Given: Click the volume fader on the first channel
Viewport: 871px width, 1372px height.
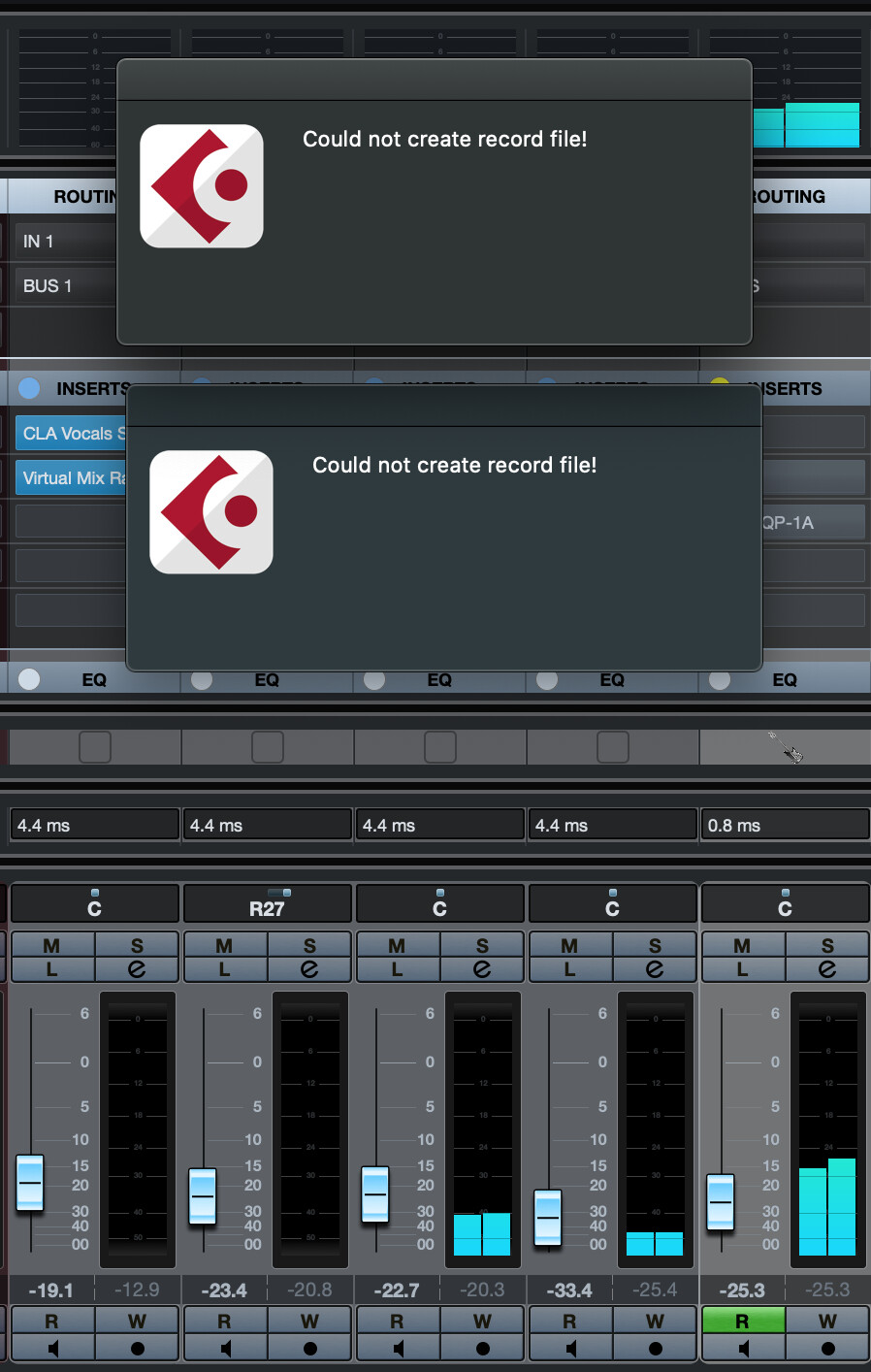Looking at the screenshot, I should pos(29,1184).
